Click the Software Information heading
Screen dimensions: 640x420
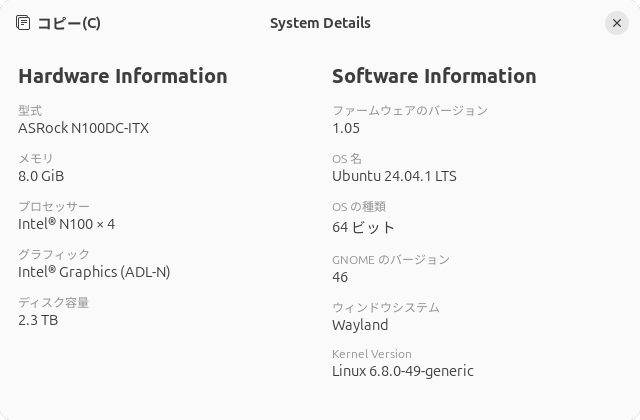pyautogui.click(x=434, y=76)
